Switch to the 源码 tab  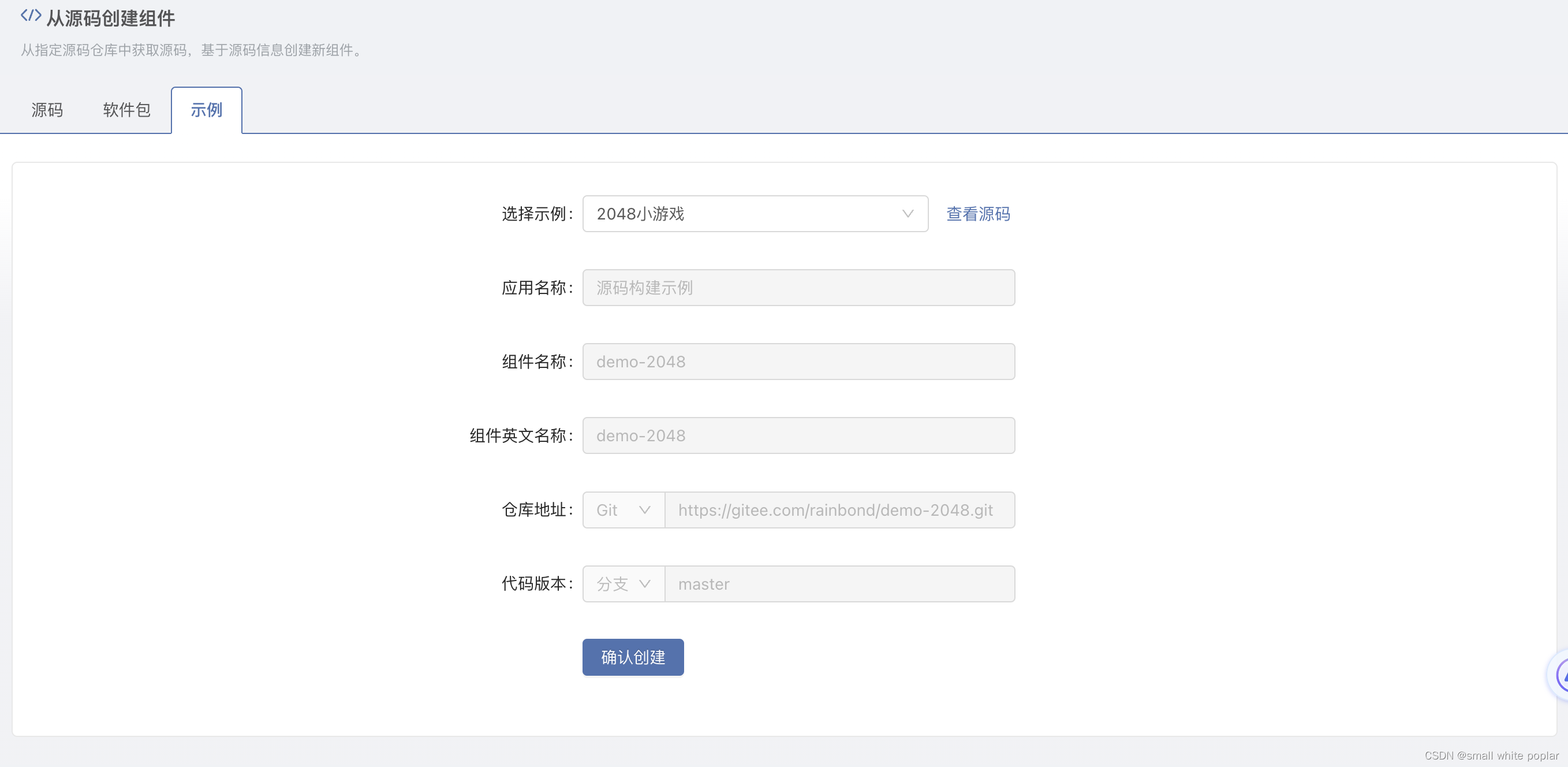(47, 110)
